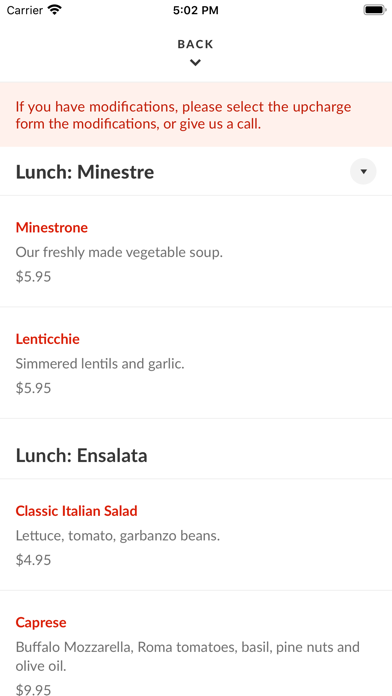
Task: Tap the Lenticchie $5.95 price
Action: 33,388
